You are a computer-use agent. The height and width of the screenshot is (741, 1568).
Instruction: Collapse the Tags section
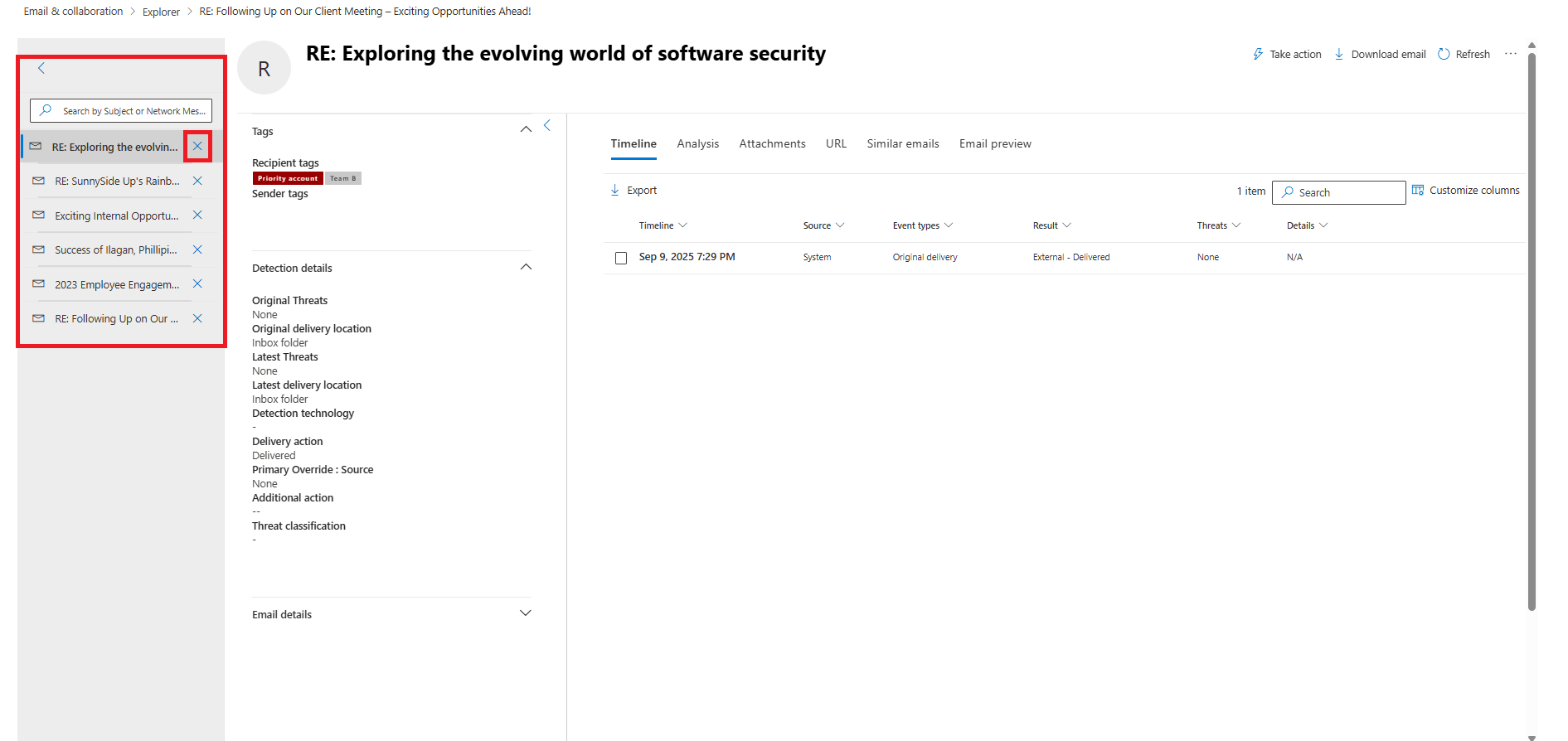(x=526, y=129)
